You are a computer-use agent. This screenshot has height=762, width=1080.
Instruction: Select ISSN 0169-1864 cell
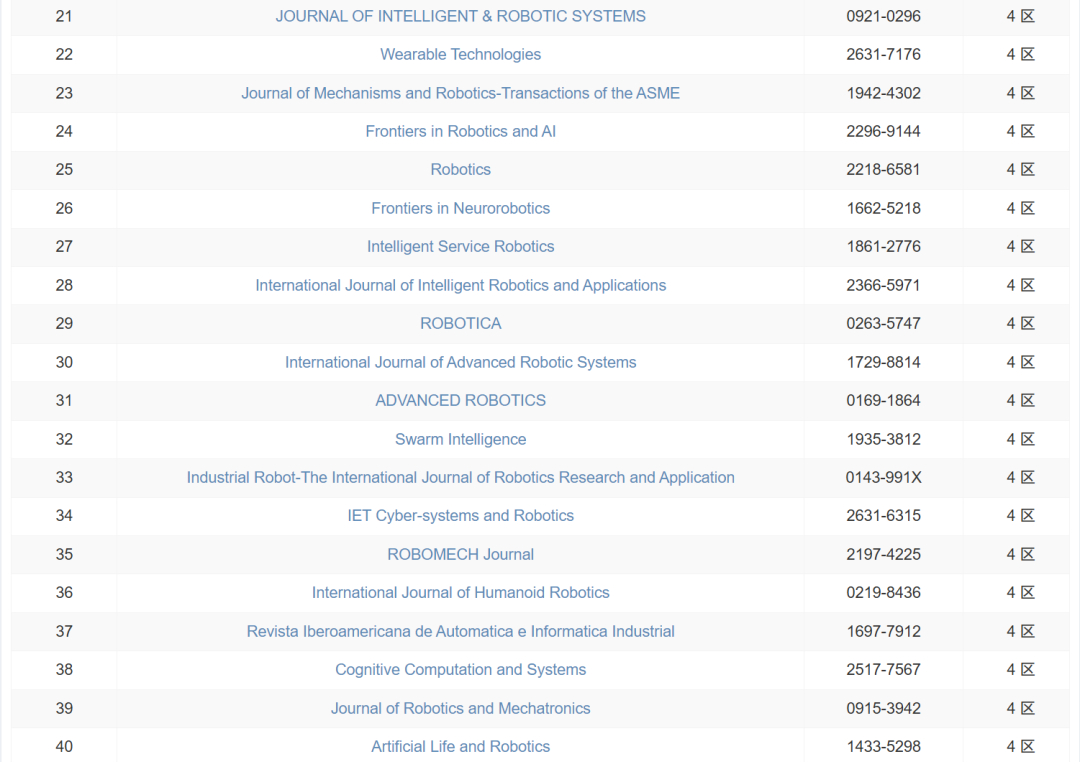(x=883, y=400)
